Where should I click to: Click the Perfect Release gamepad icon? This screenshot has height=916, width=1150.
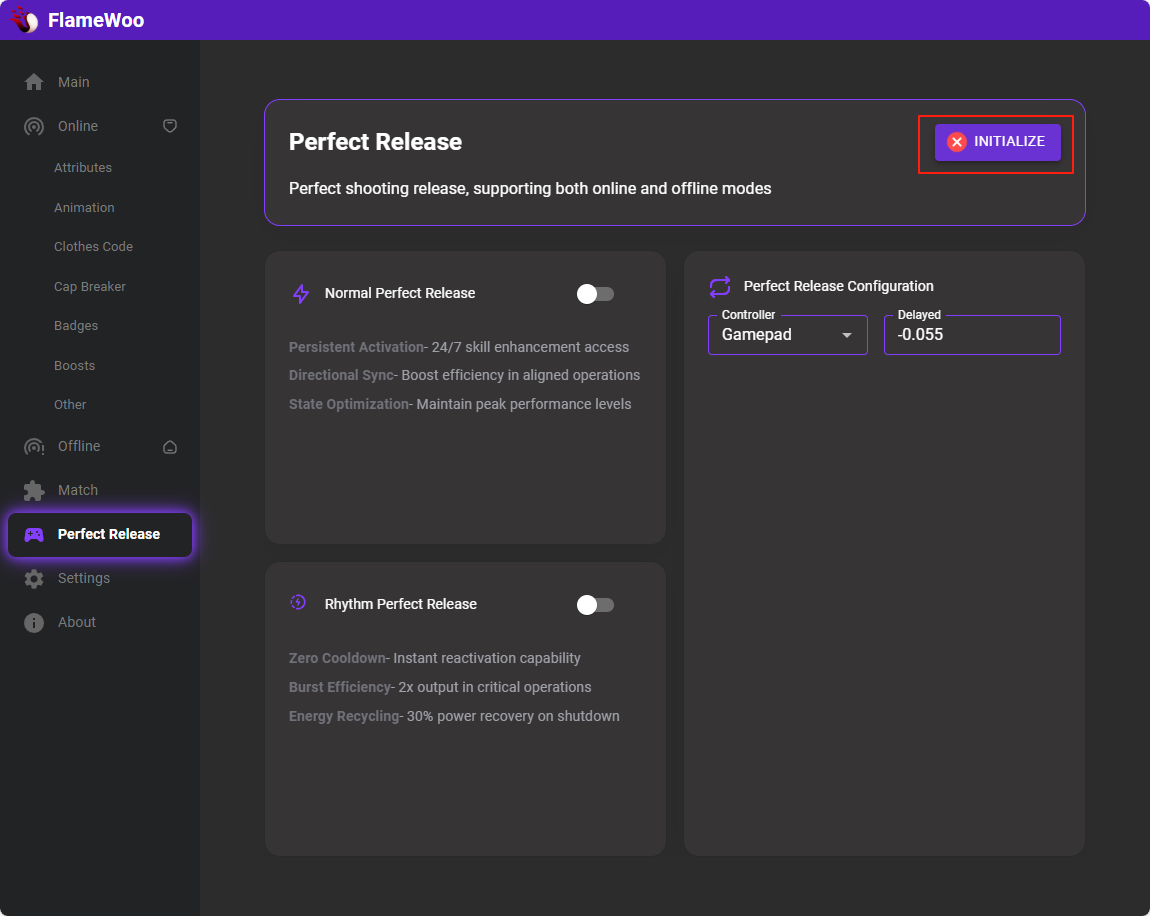click(34, 535)
